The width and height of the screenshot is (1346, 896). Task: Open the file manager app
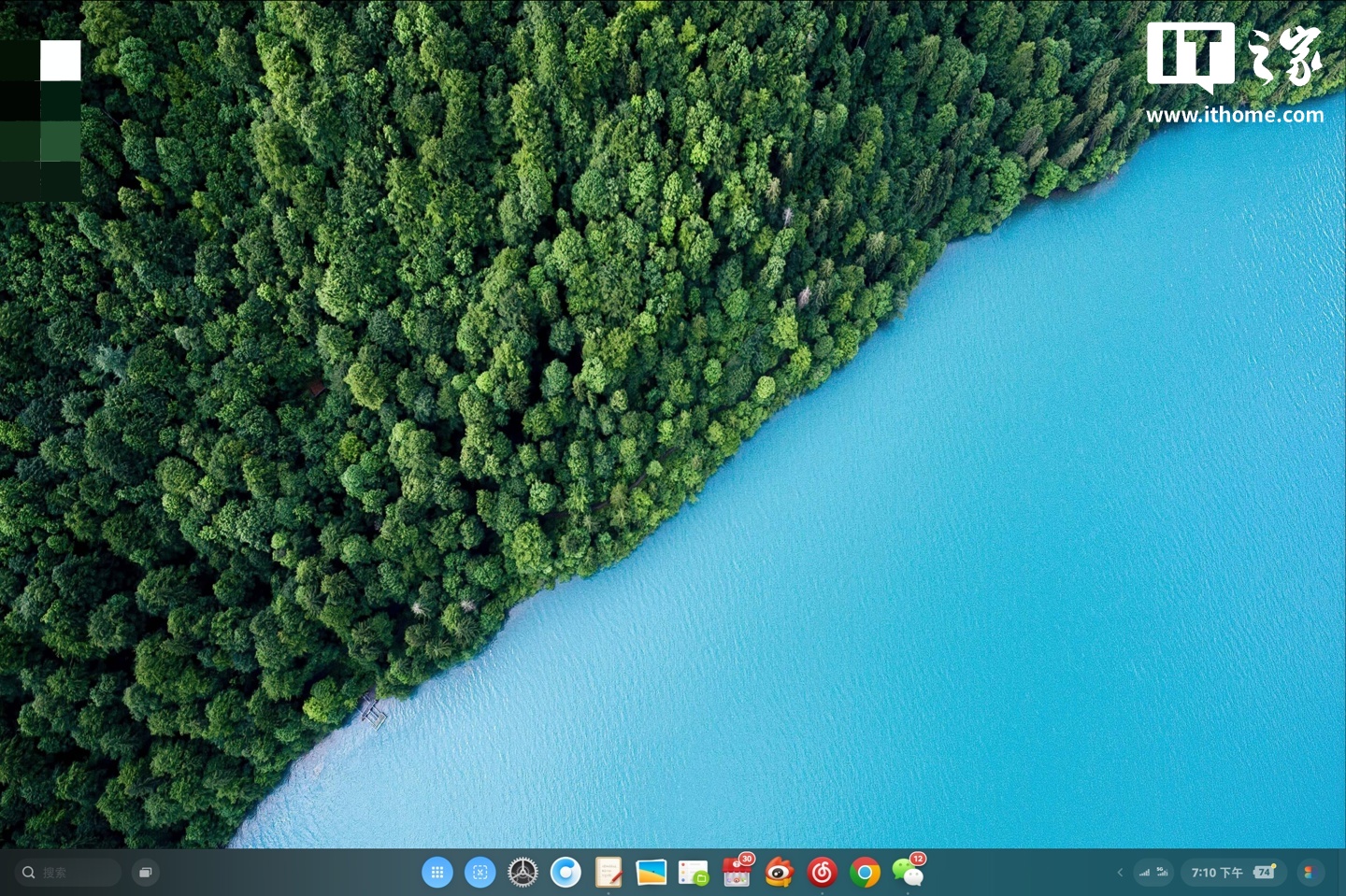(694, 873)
